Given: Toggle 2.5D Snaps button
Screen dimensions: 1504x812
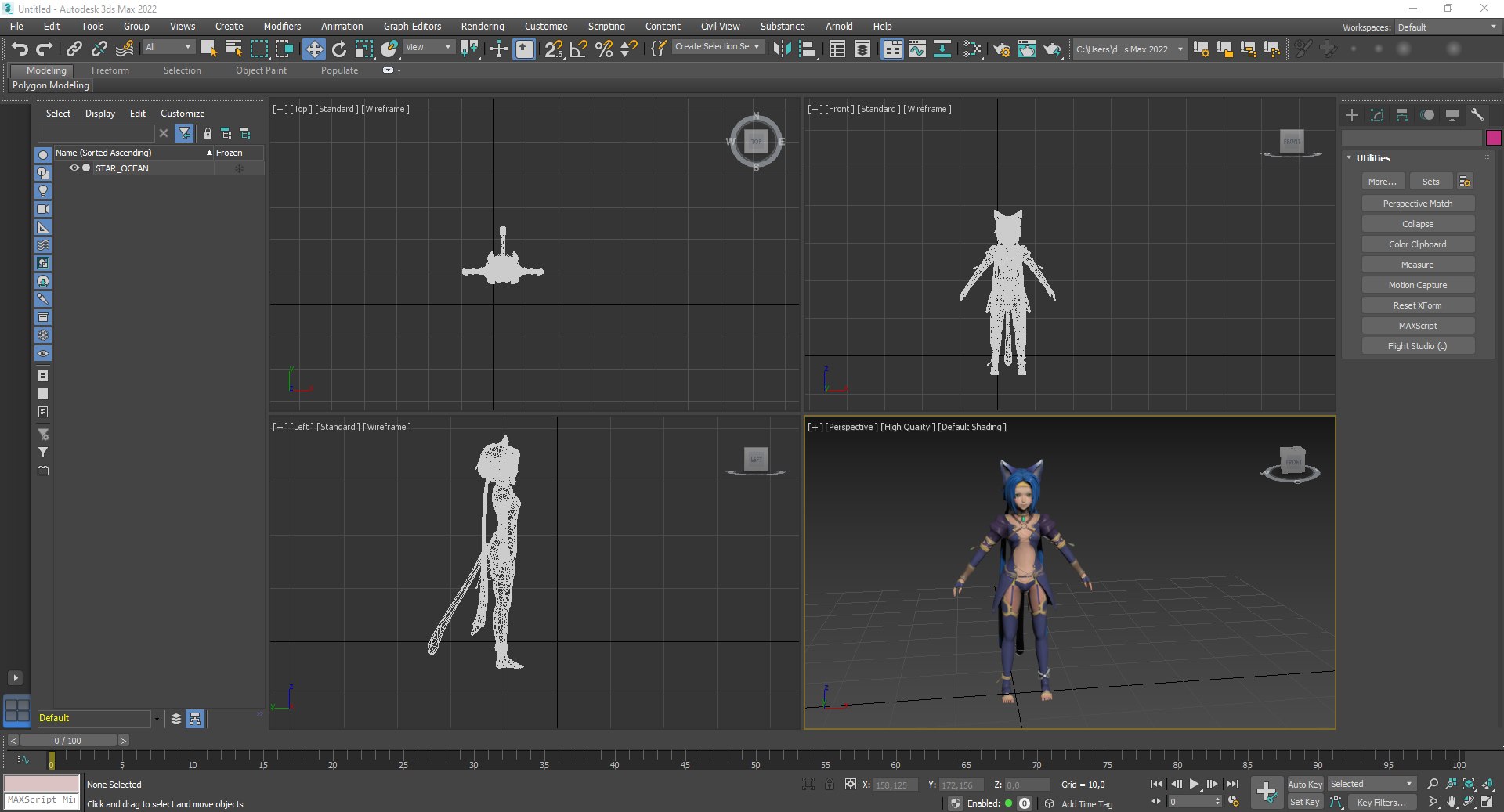Looking at the screenshot, I should 553,49.
